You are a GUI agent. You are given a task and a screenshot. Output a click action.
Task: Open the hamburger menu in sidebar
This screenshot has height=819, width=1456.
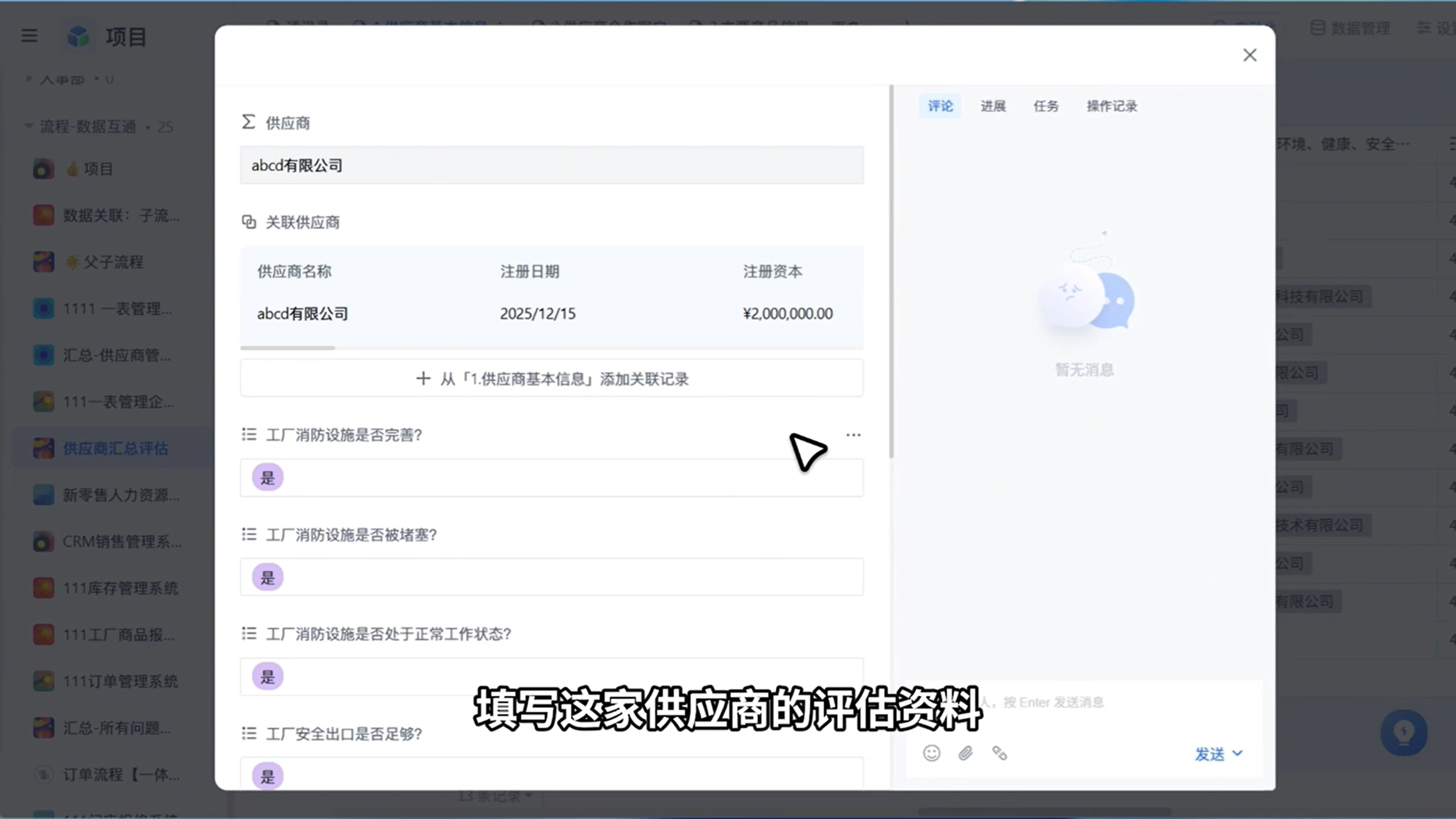click(x=29, y=36)
